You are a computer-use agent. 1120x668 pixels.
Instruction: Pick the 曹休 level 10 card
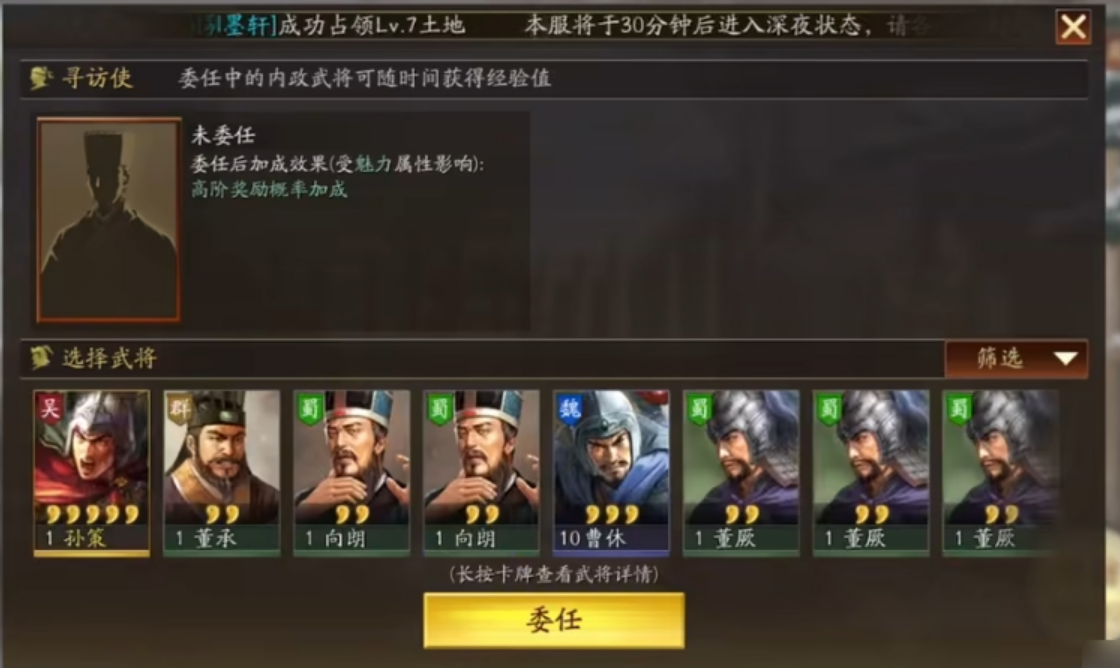point(611,472)
